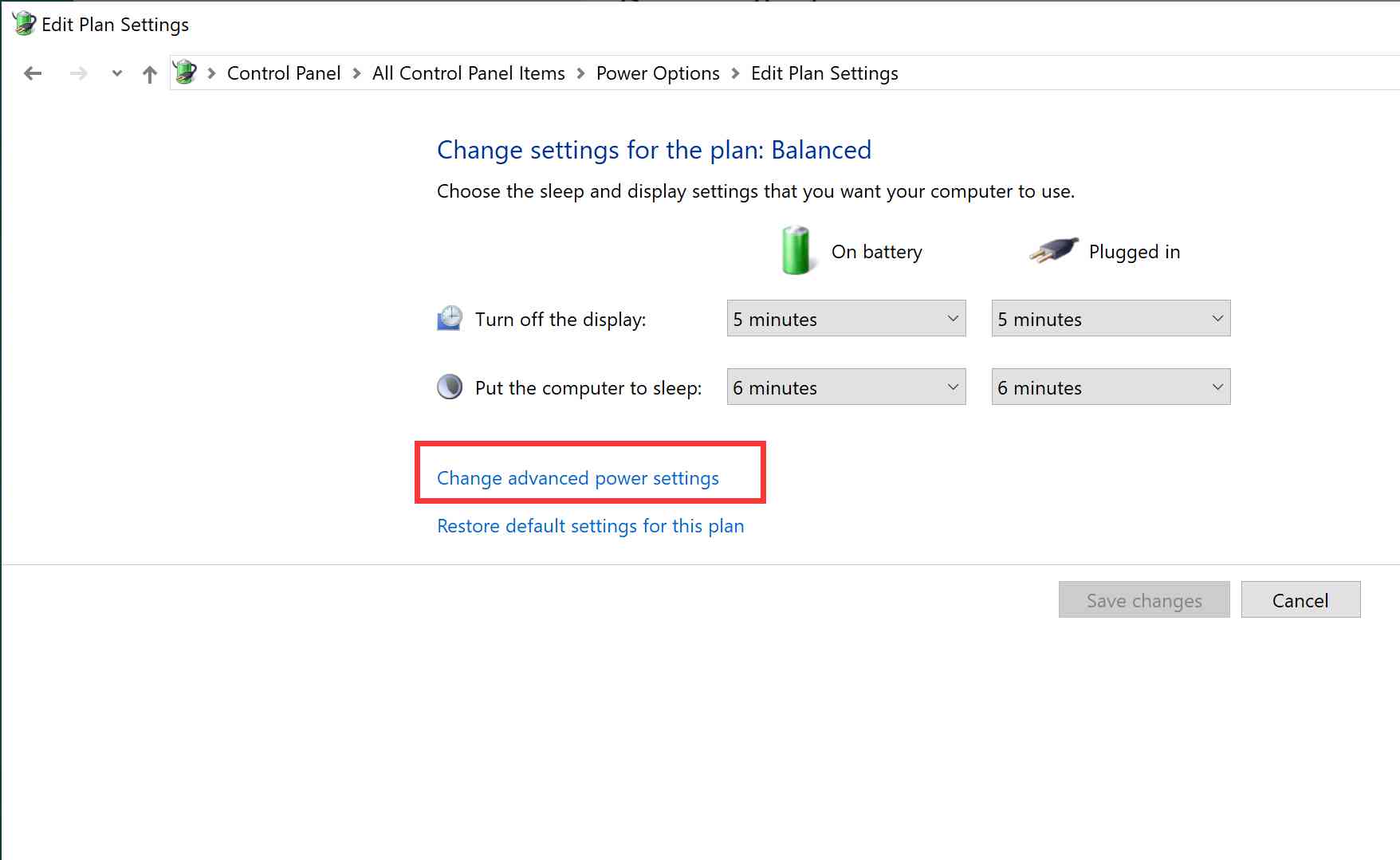Screen dimensions: 1400x860
Task: Open the recent locations chevron
Action: [x=117, y=73]
